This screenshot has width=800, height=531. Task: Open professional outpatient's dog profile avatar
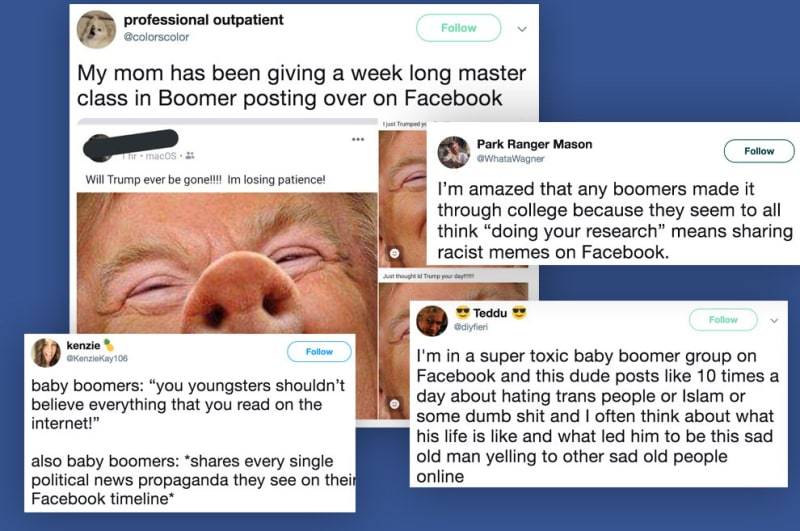pyautogui.click(x=96, y=30)
